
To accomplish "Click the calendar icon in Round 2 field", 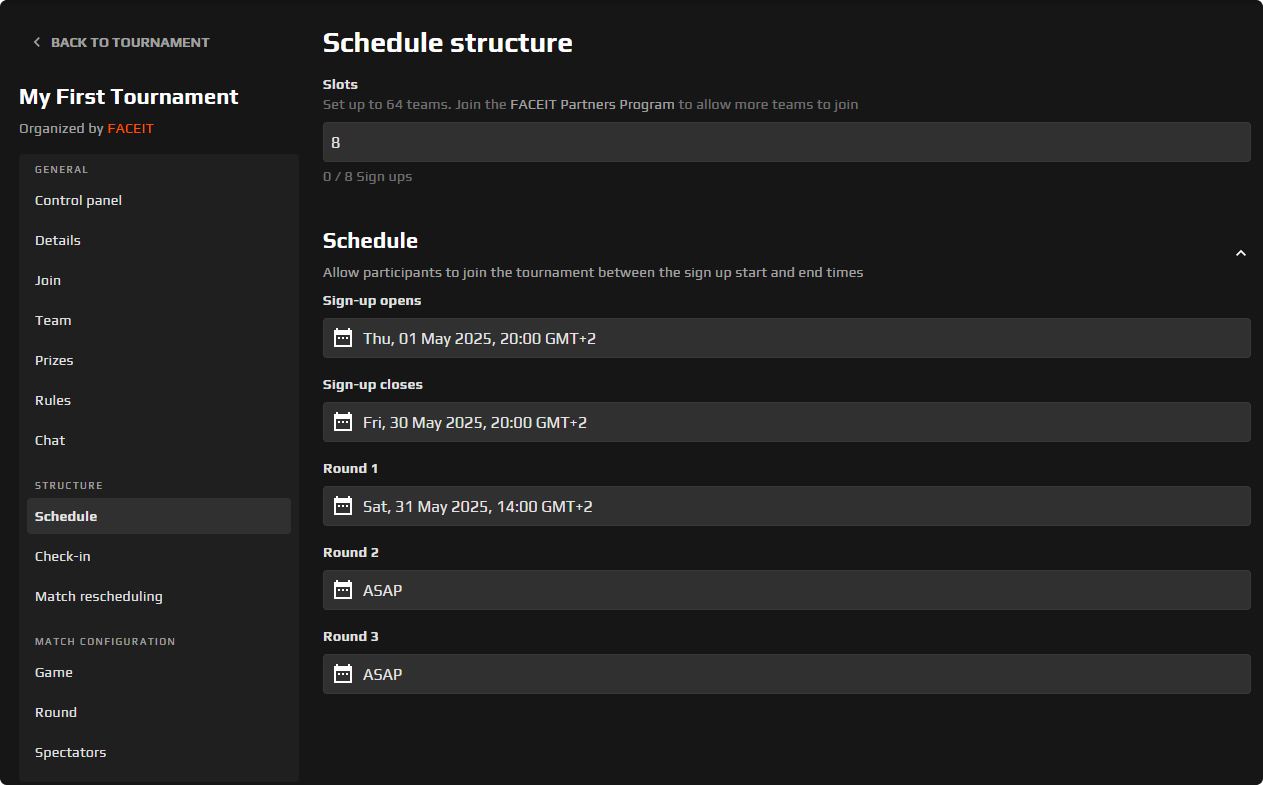I will (x=343, y=590).
